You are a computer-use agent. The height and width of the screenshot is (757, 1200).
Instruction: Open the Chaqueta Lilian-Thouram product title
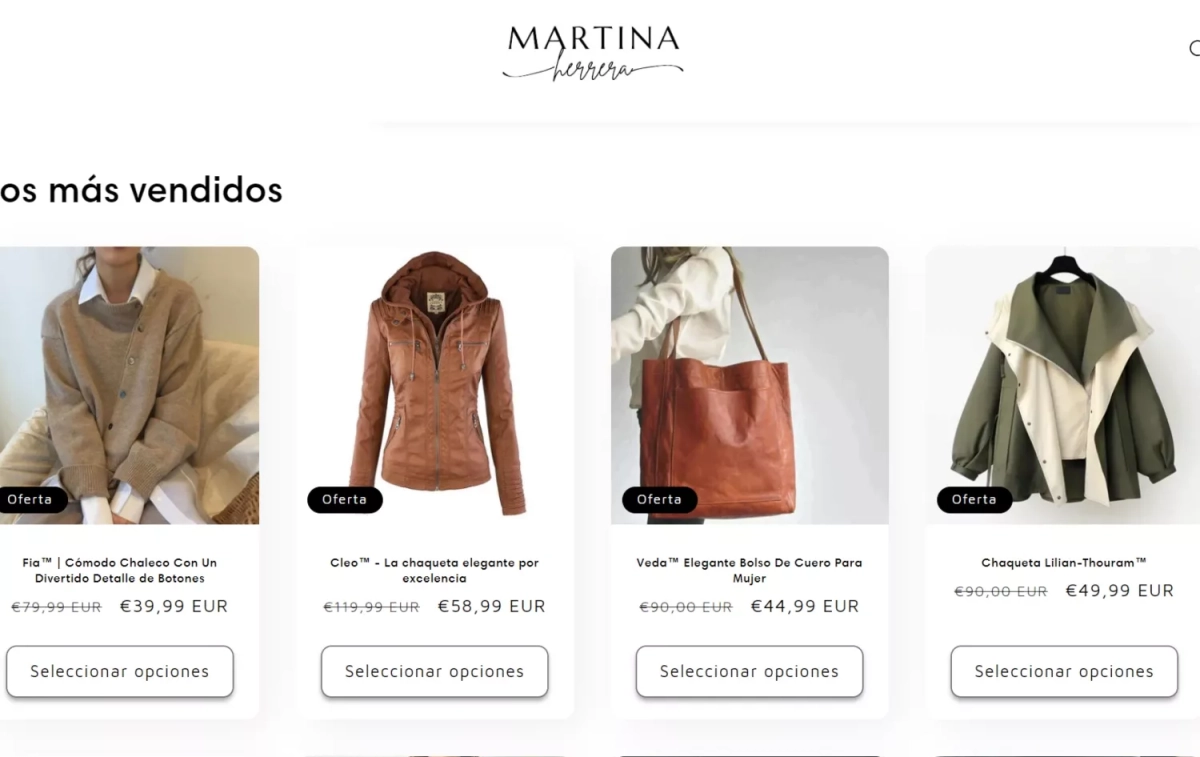(x=1064, y=563)
